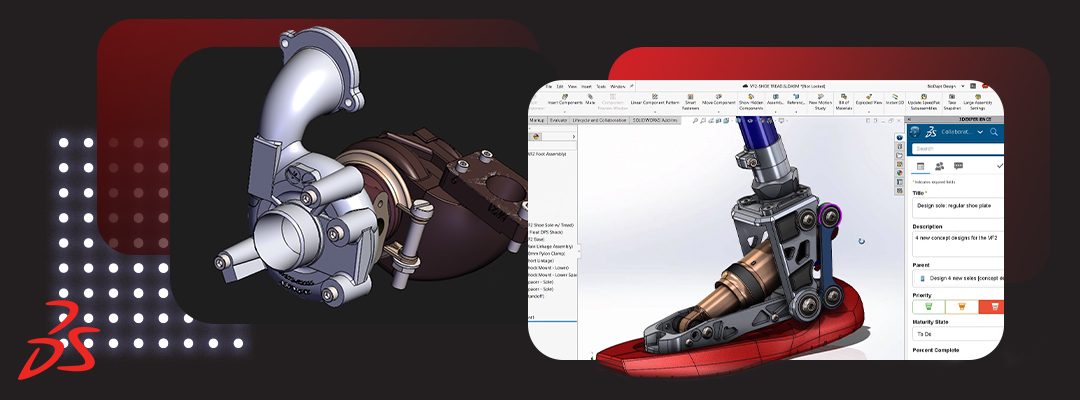The image size is (1080, 400).
Task: Click the Smart Fasteners icon
Action: 685,102
